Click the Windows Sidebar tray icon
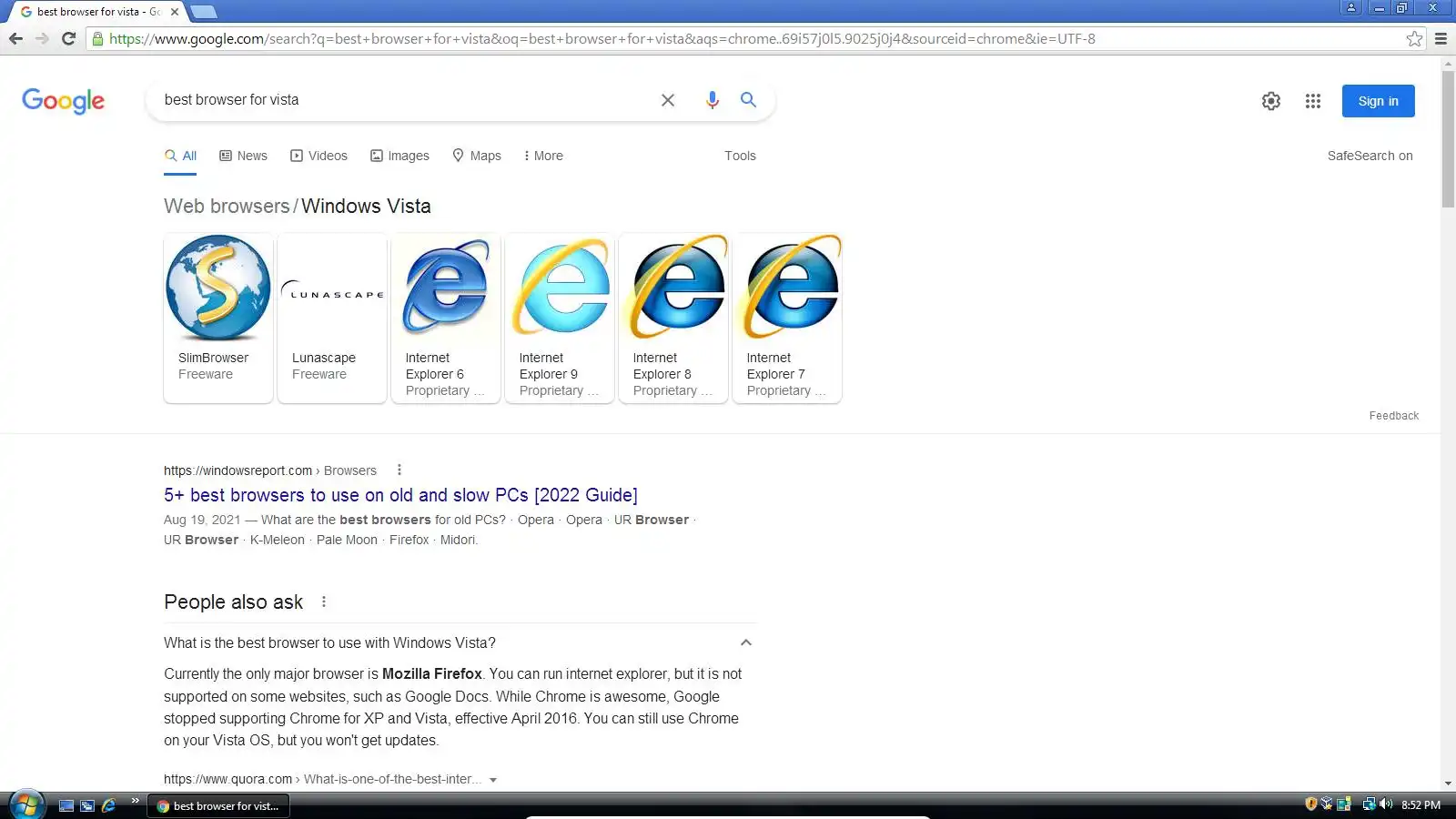The width and height of the screenshot is (1456, 819). (x=1344, y=804)
